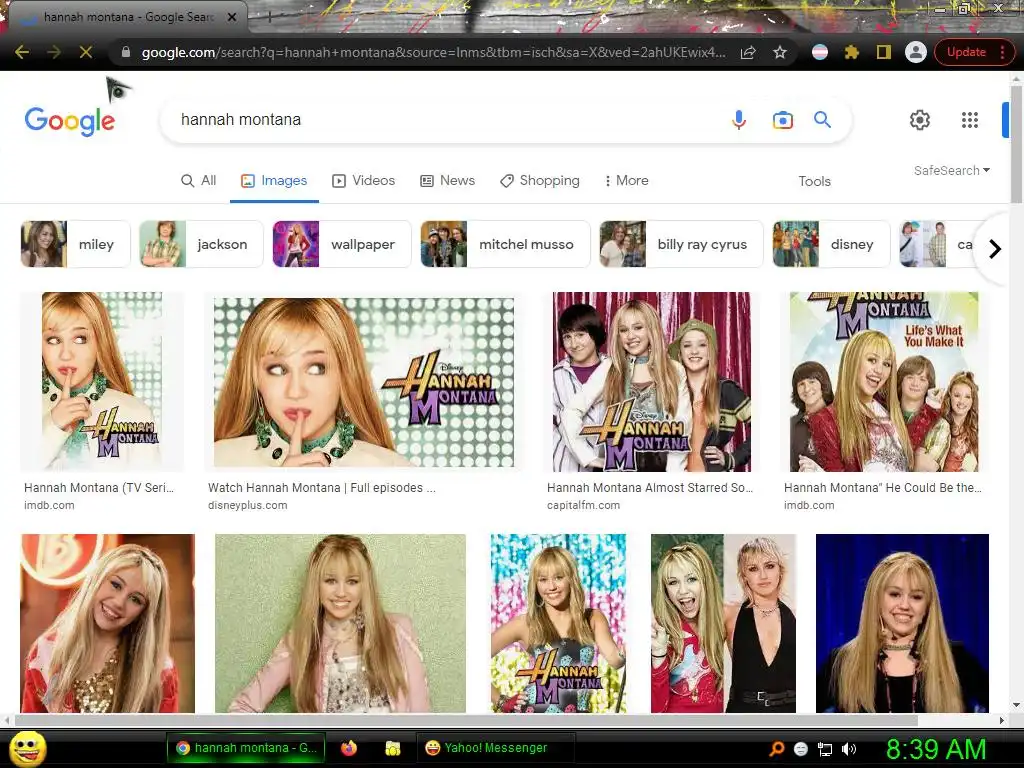Click the round face tray icon

[801, 749]
